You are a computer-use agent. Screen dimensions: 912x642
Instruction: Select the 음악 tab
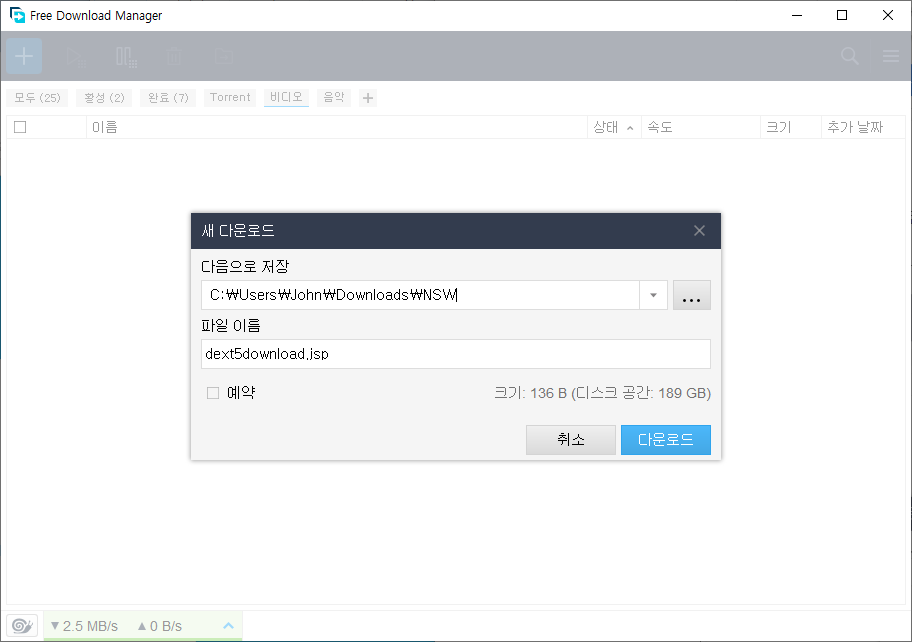(x=334, y=98)
